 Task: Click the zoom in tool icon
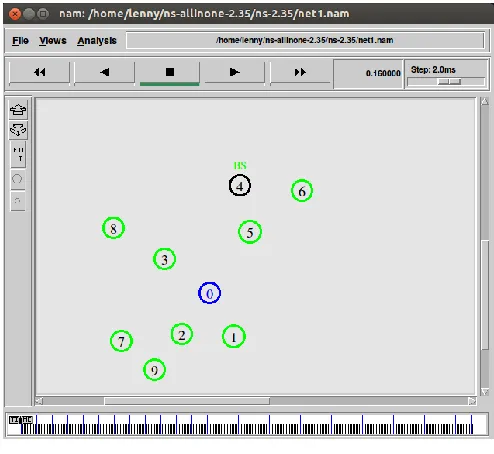pos(18,110)
